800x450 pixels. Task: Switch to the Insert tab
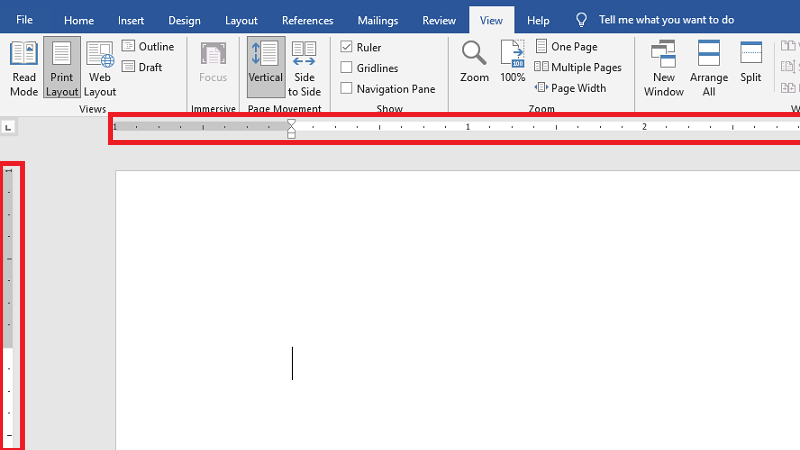[131, 20]
